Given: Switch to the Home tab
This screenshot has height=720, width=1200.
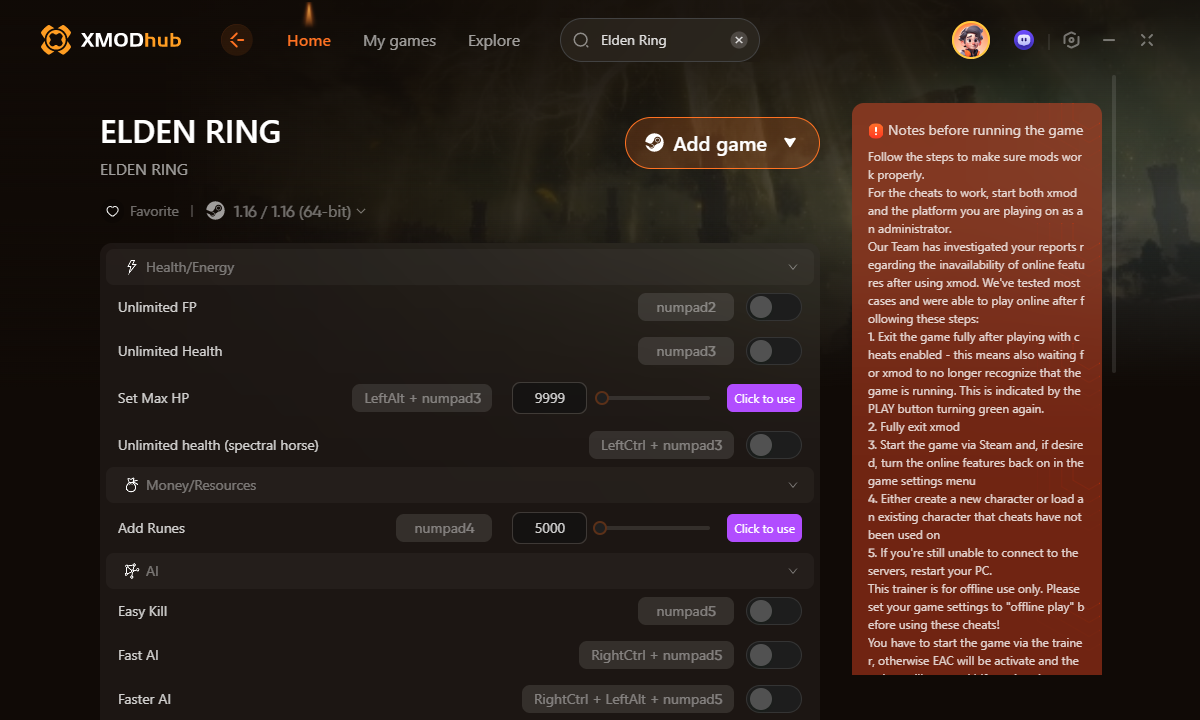Looking at the screenshot, I should click(x=309, y=41).
